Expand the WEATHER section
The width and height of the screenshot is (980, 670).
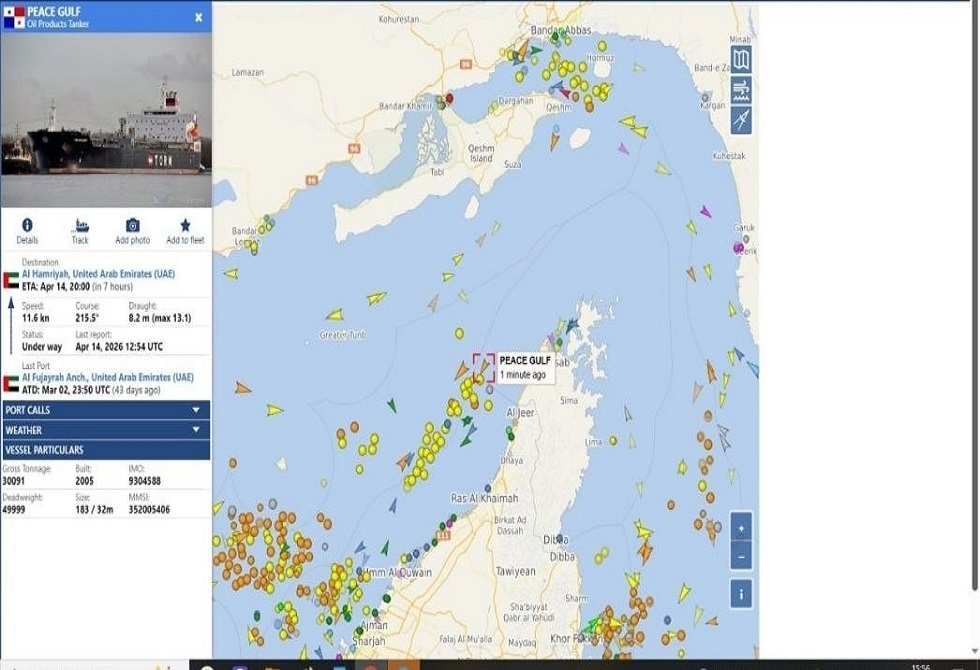[x=105, y=430]
